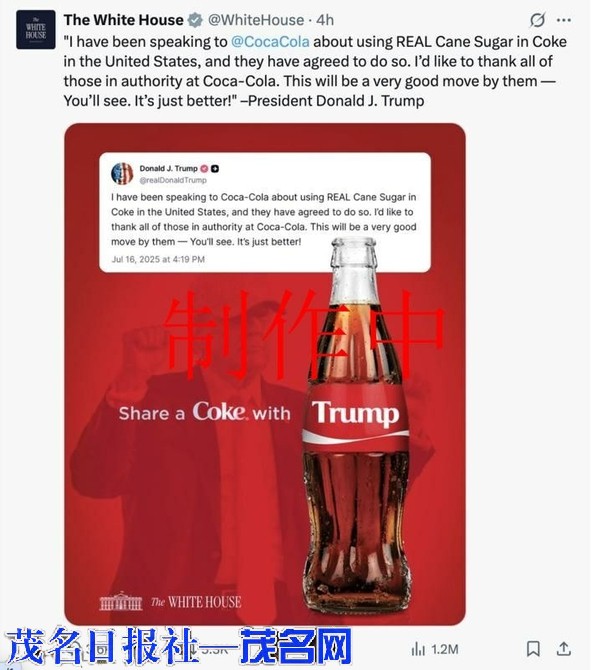This screenshot has width=592, height=670.
Task: Open the Grok slashed-circle icon
Action: 537,20
